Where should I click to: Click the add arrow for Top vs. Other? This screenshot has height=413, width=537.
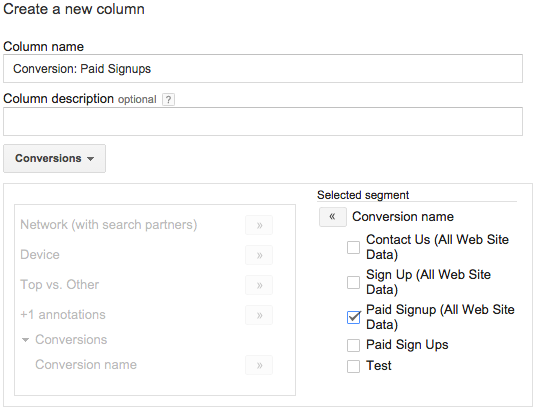click(x=259, y=285)
